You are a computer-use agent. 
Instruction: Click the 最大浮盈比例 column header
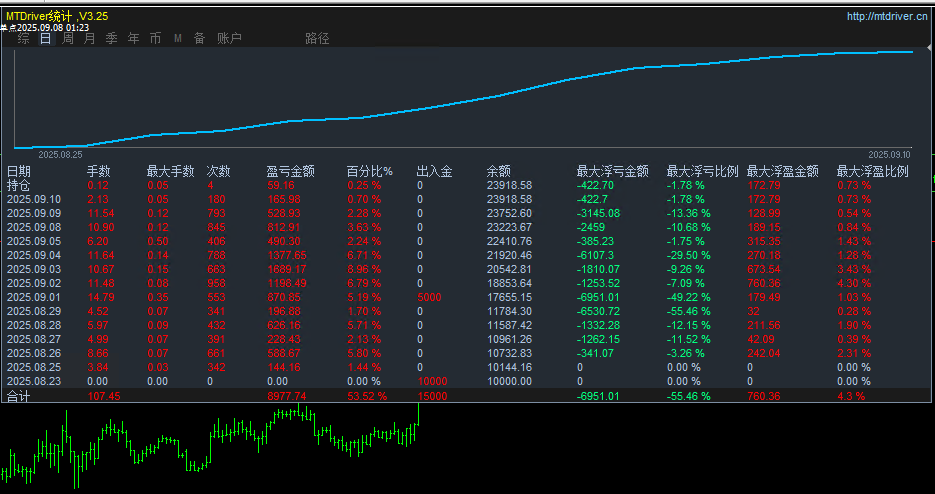pyautogui.click(x=872, y=172)
